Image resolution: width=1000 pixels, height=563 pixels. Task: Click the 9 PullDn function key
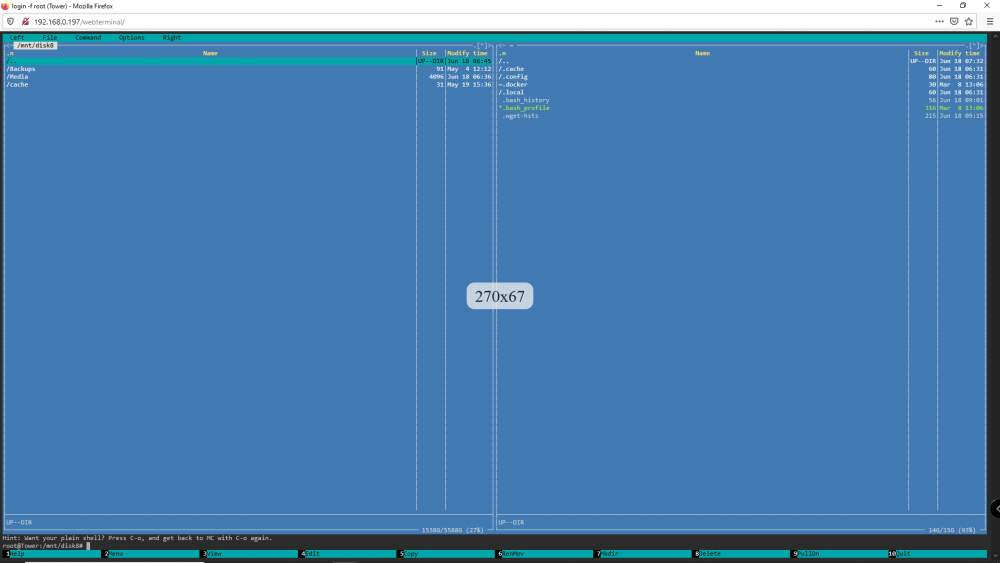tap(841, 553)
